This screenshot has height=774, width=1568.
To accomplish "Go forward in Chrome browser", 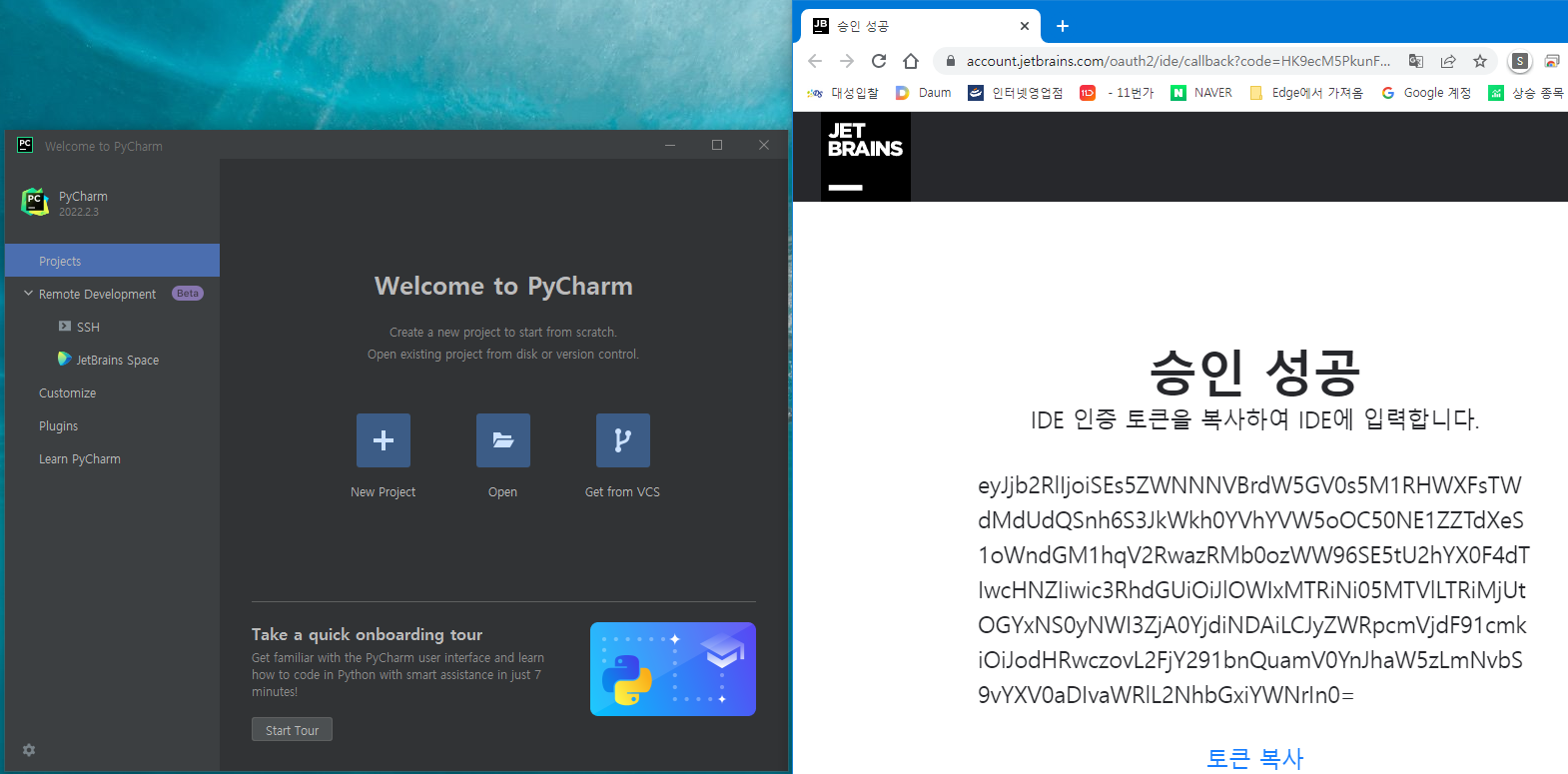I will point(847,61).
